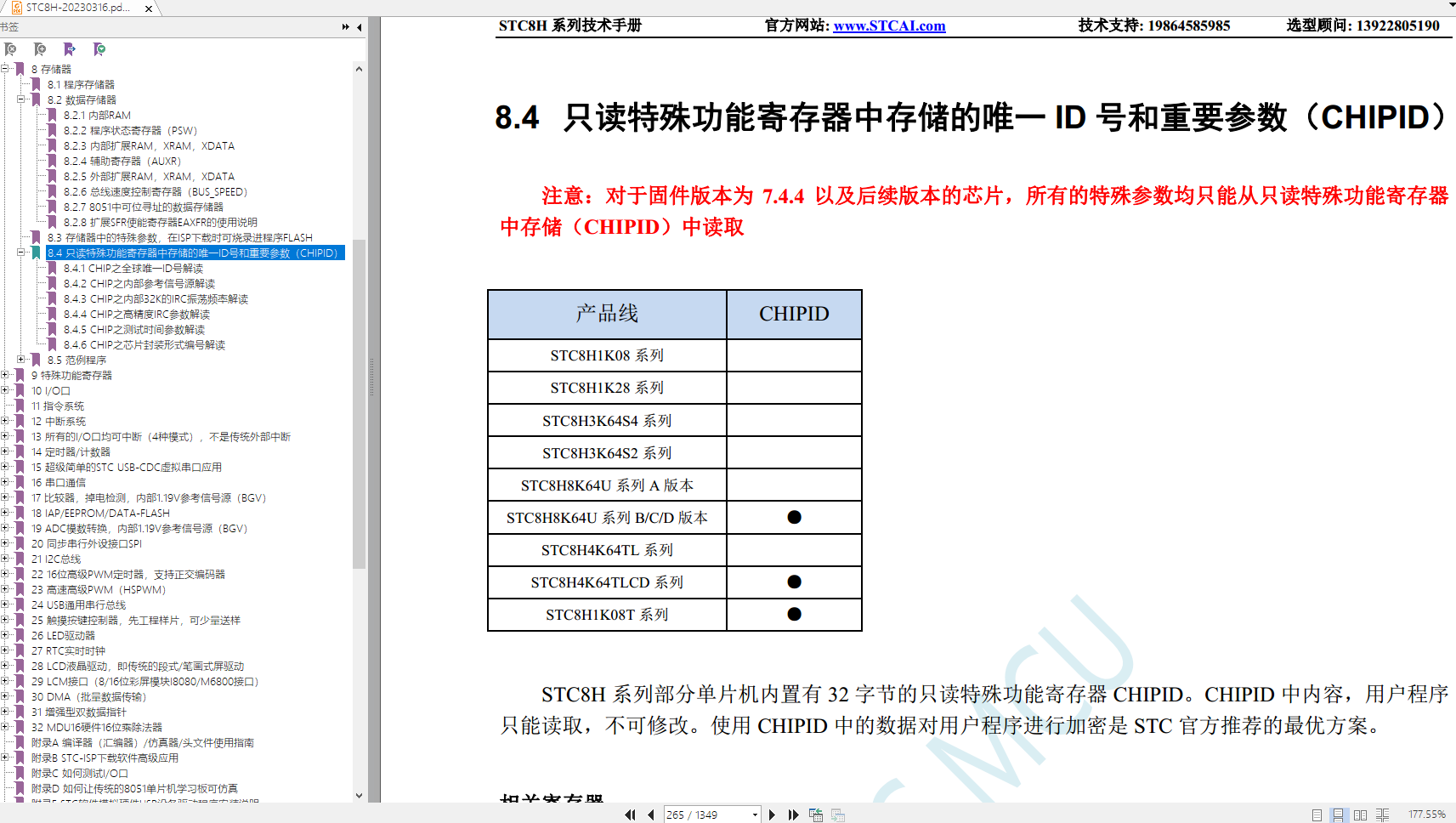
Task: Open bookmark '32 MDU16硬件16位乘除法器'
Action: point(97,727)
